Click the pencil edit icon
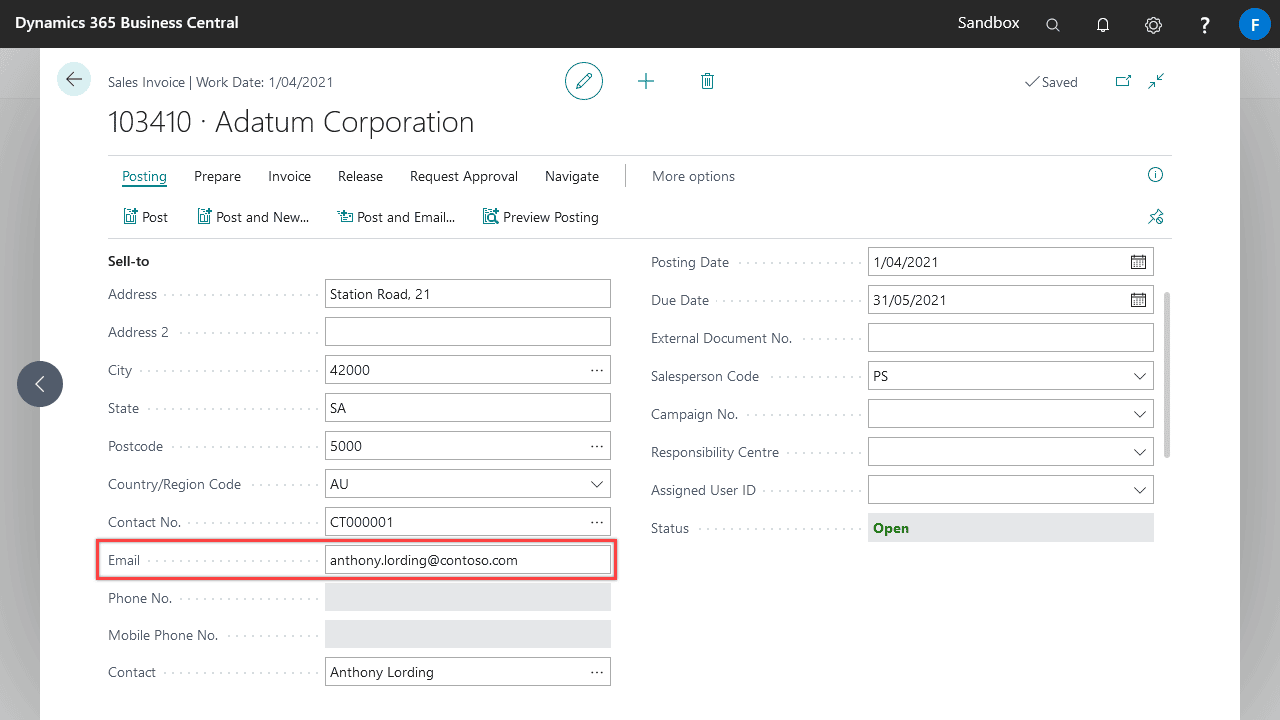Screen dimensions: 1280x720 pyautogui.click(x=584, y=81)
